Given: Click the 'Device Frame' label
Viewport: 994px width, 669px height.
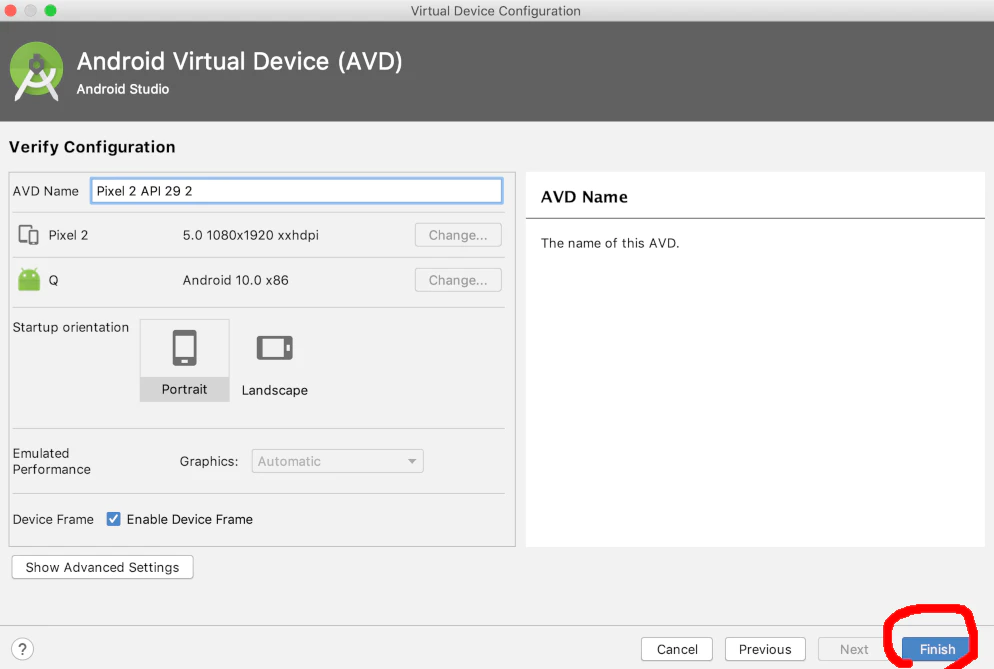Looking at the screenshot, I should tap(53, 519).
